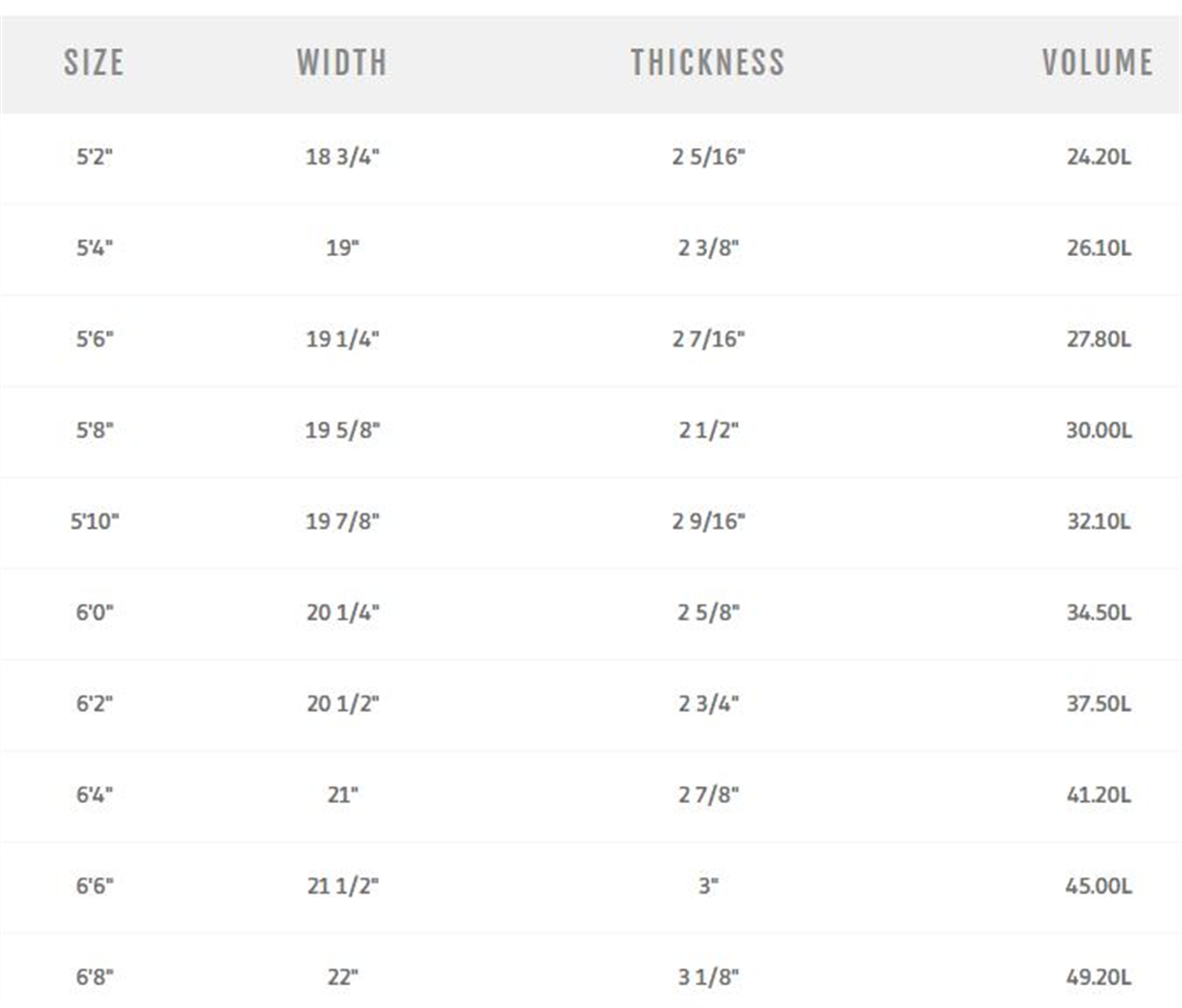Screen dimensions: 1182x1008
Task: Click the 20 1/2" width value
Action: tap(342, 704)
